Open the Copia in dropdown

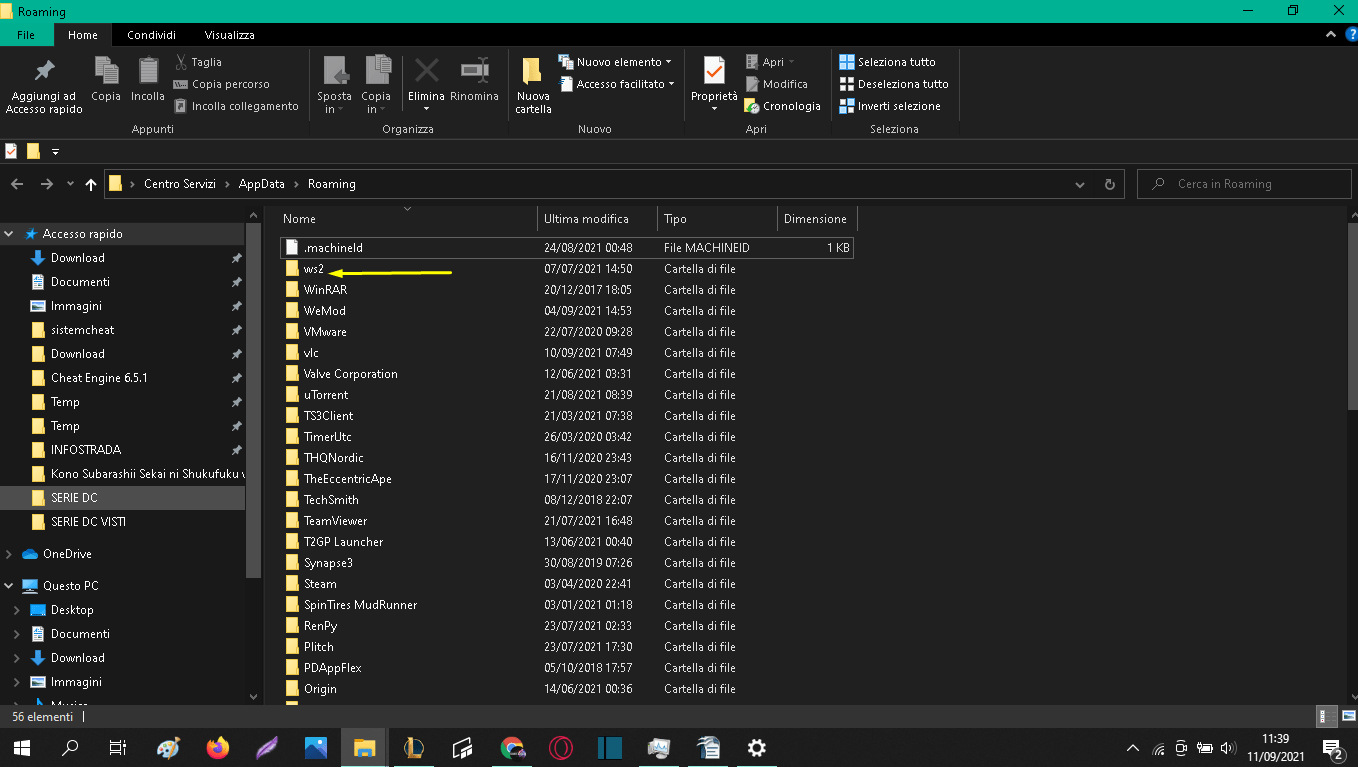tap(376, 86)
